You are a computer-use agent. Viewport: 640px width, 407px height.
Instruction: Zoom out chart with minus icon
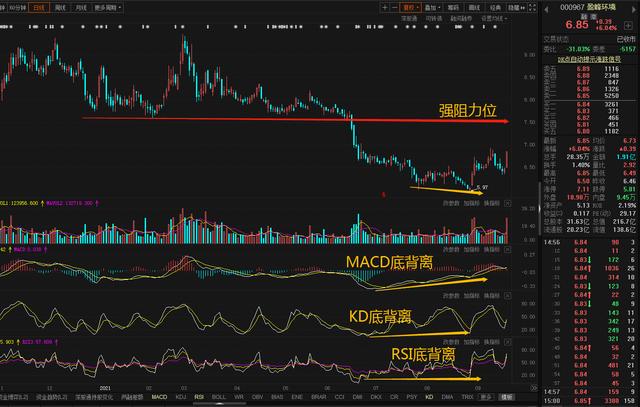[394, 7]
